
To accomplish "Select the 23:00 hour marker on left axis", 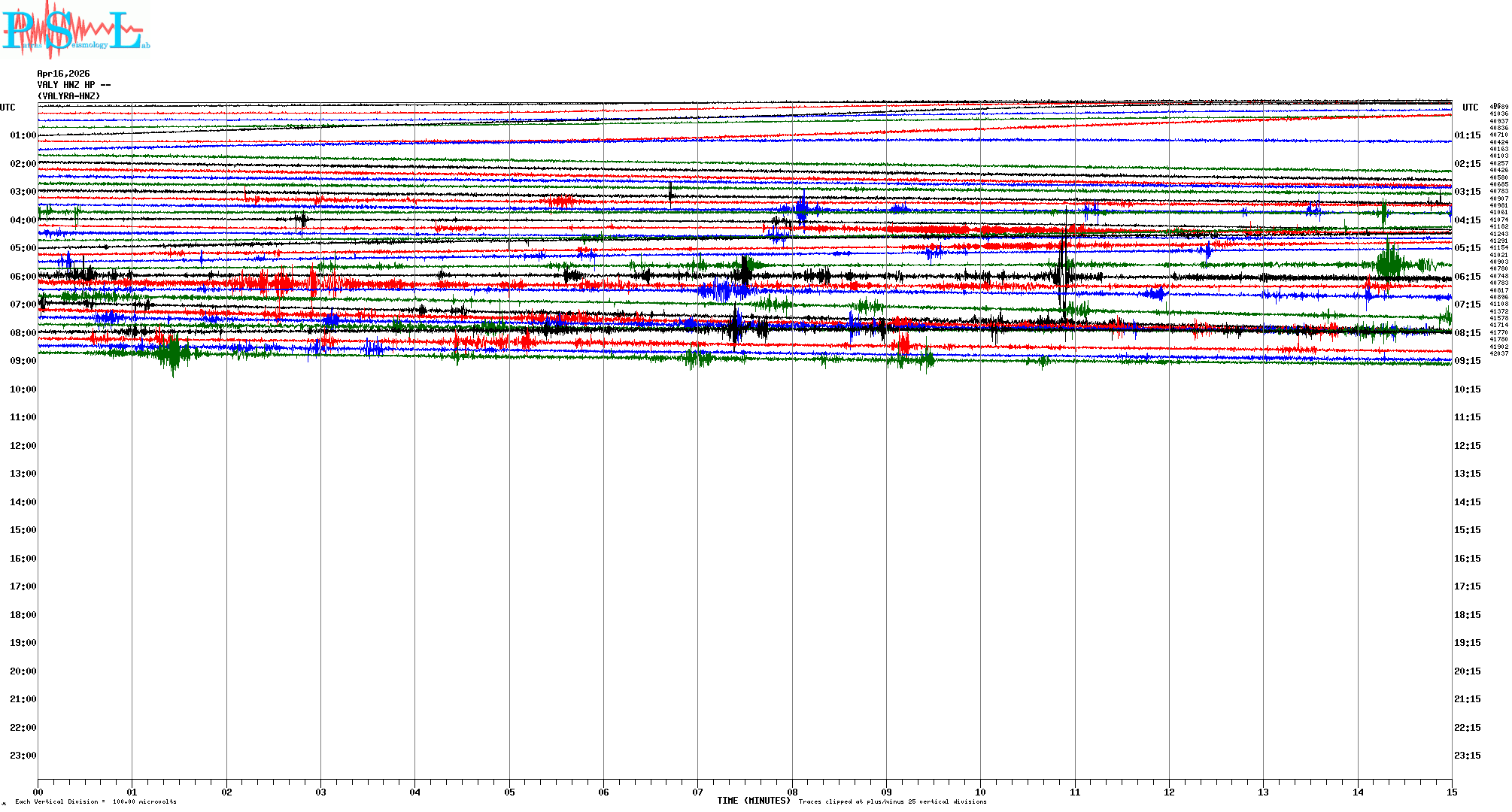I will click(23, 756).
